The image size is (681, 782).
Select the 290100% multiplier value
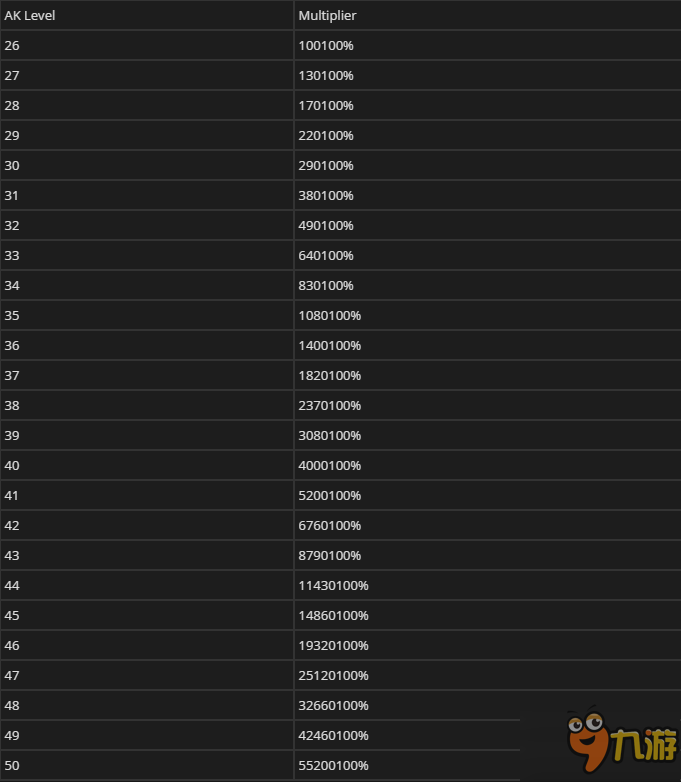[x=326, y=166]
